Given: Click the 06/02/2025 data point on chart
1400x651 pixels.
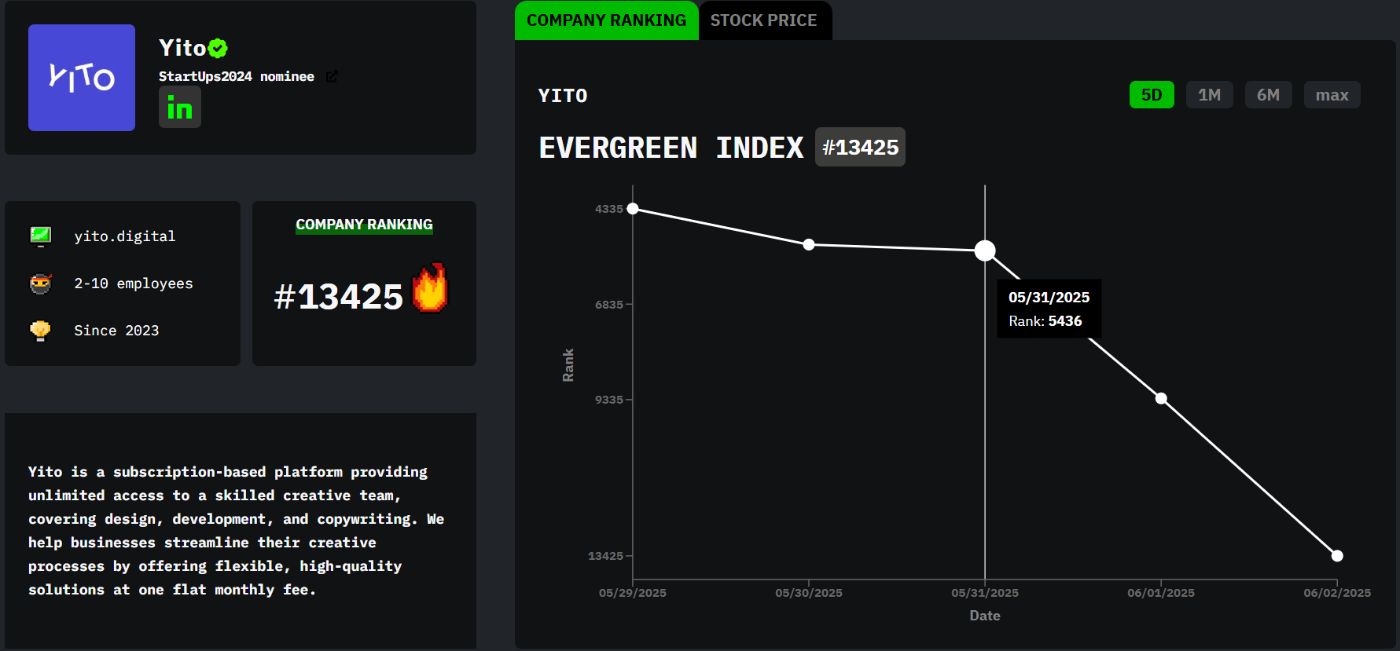Looking at the screenshot, I should point(1337,555).
